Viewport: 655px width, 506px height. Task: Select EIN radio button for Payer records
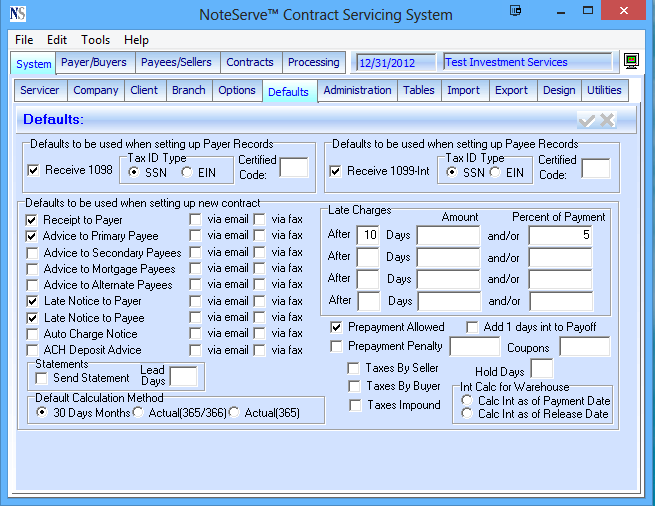tap(187, 172)
